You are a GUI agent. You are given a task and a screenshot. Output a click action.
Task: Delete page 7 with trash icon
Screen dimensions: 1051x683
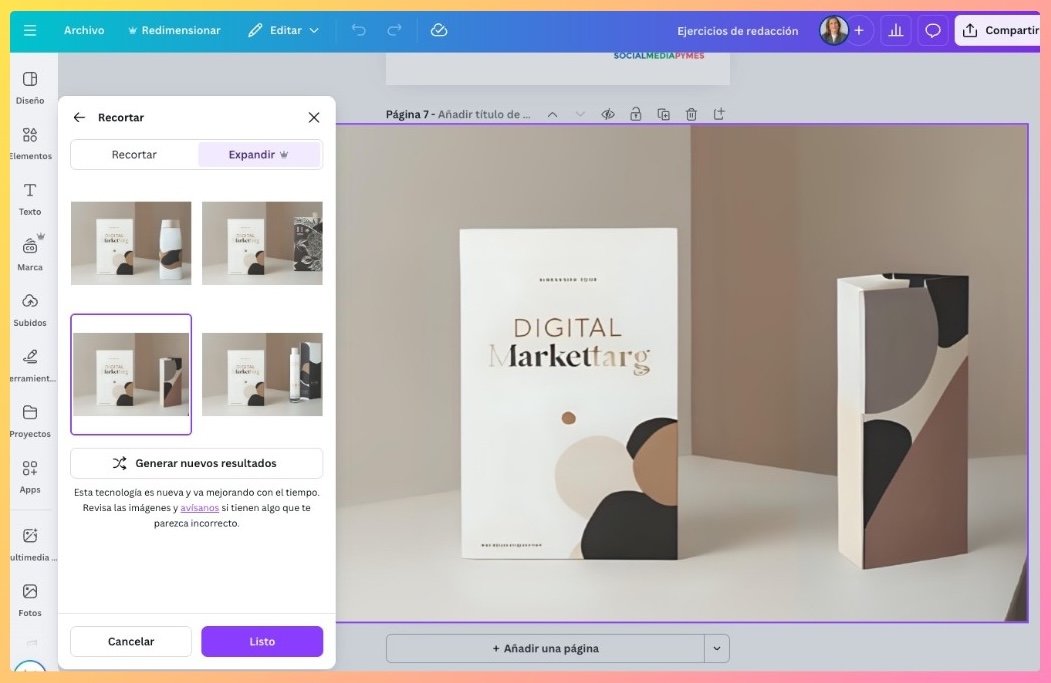pos(691,114)
